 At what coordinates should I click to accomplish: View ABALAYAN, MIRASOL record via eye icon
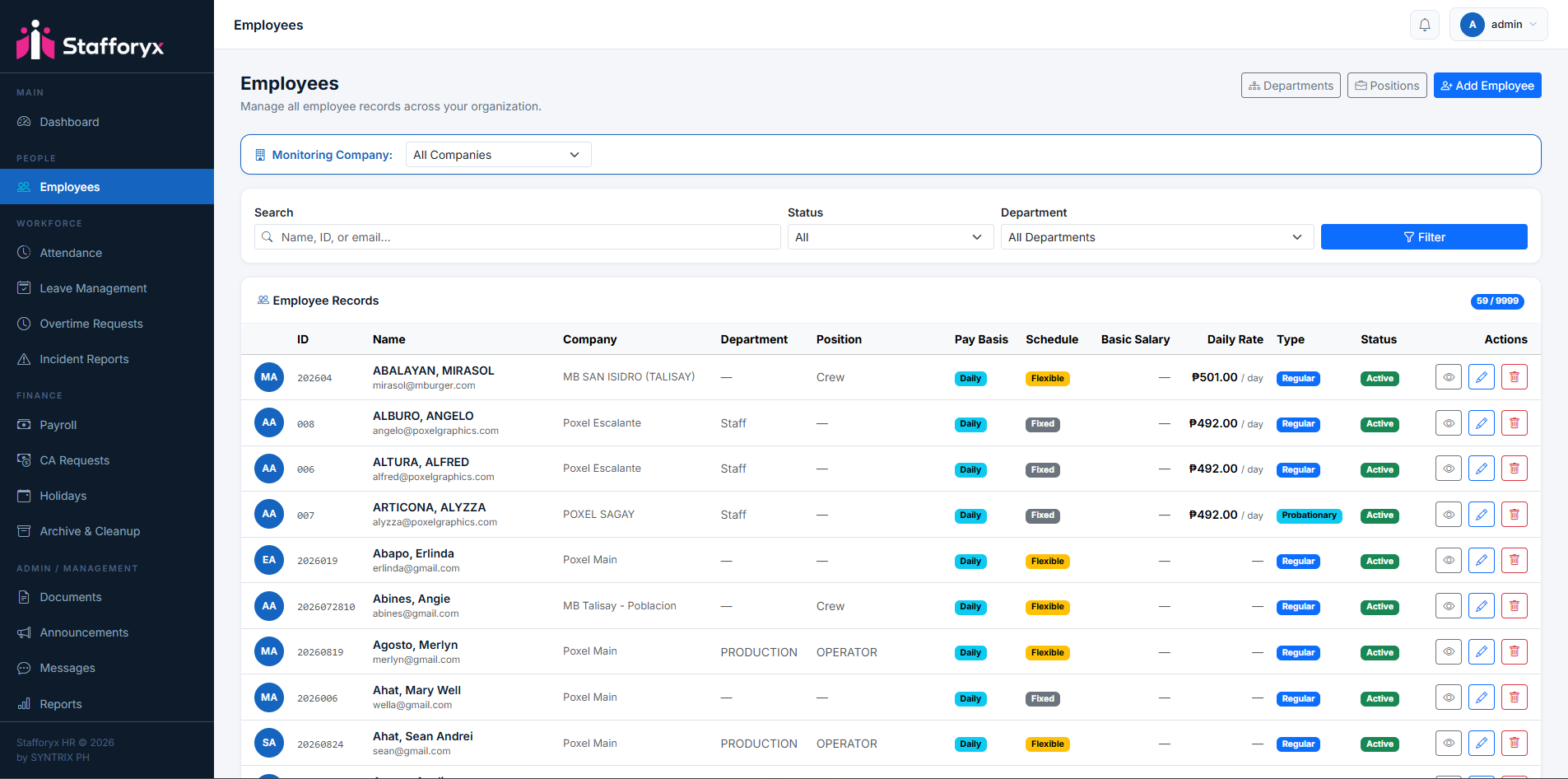pyautogui.click(x=1449, y=377)
